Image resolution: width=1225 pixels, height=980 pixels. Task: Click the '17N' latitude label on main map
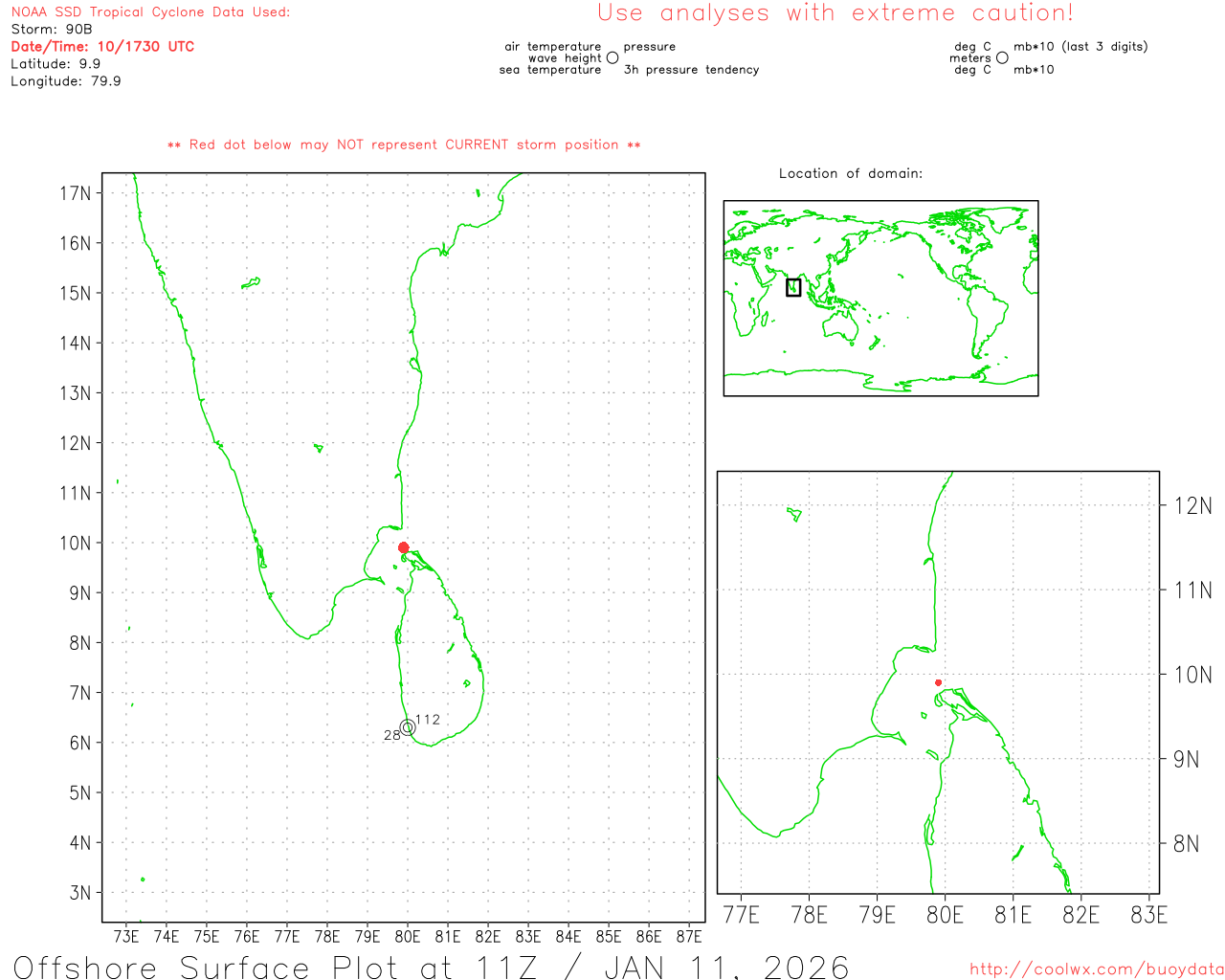tap(75, 193)
